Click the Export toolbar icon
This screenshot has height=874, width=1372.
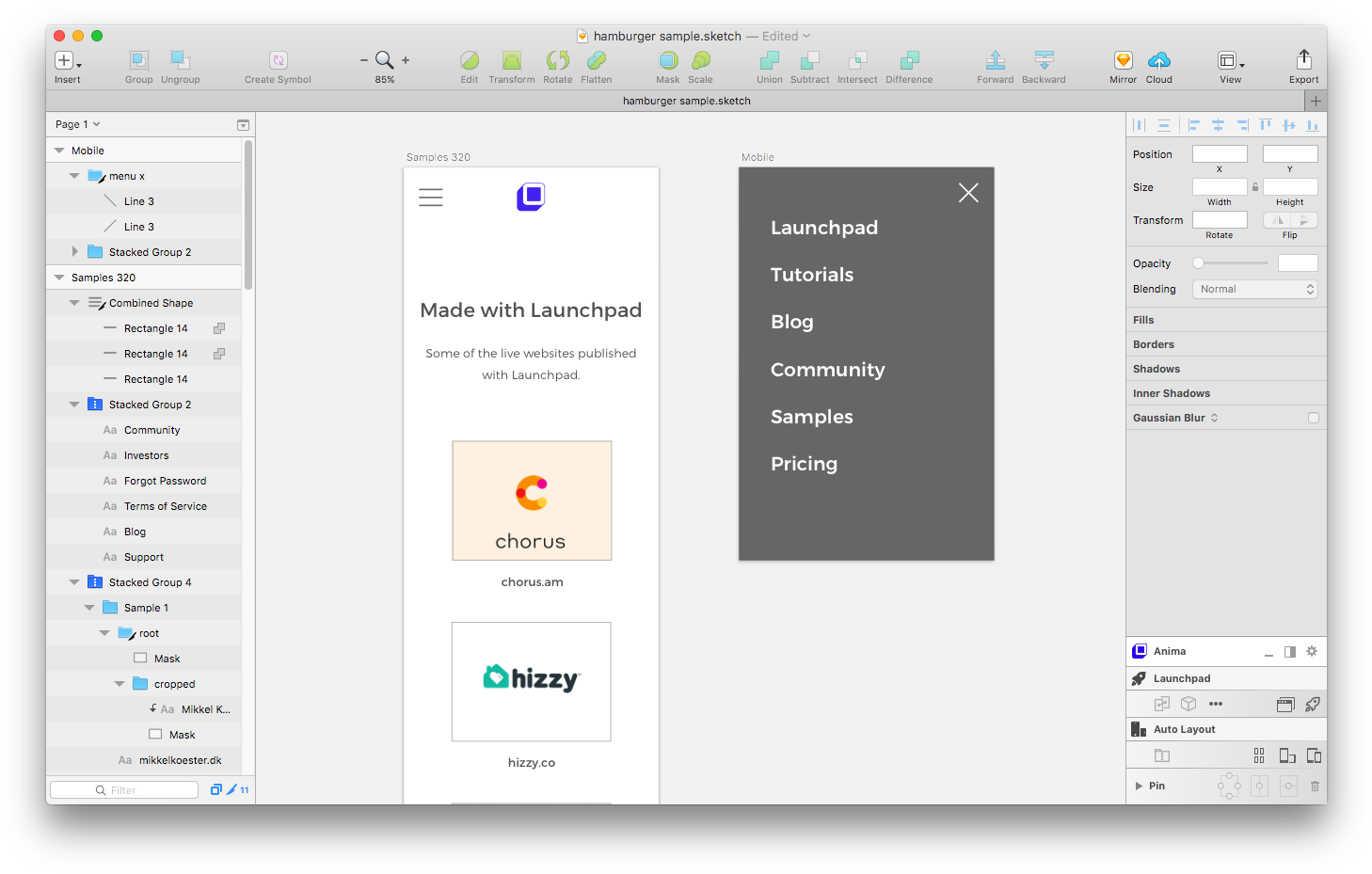1303,59
